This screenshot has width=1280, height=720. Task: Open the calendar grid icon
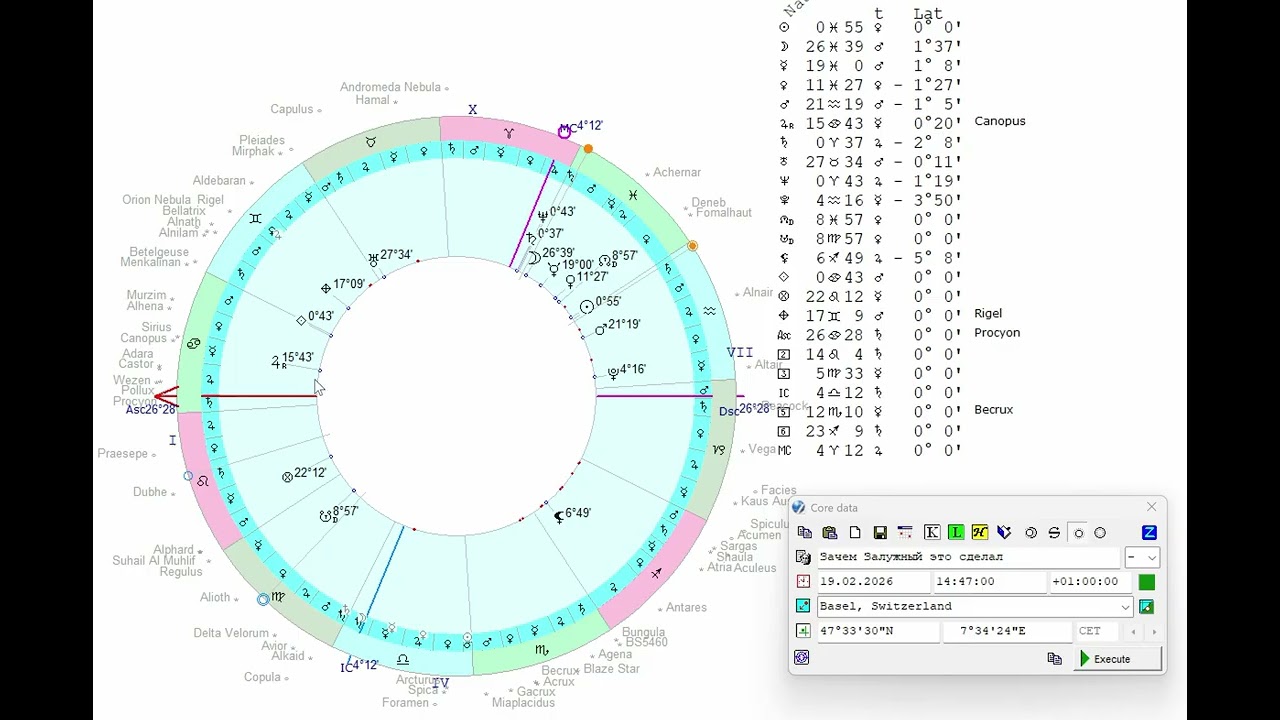[x=905, y=533]
